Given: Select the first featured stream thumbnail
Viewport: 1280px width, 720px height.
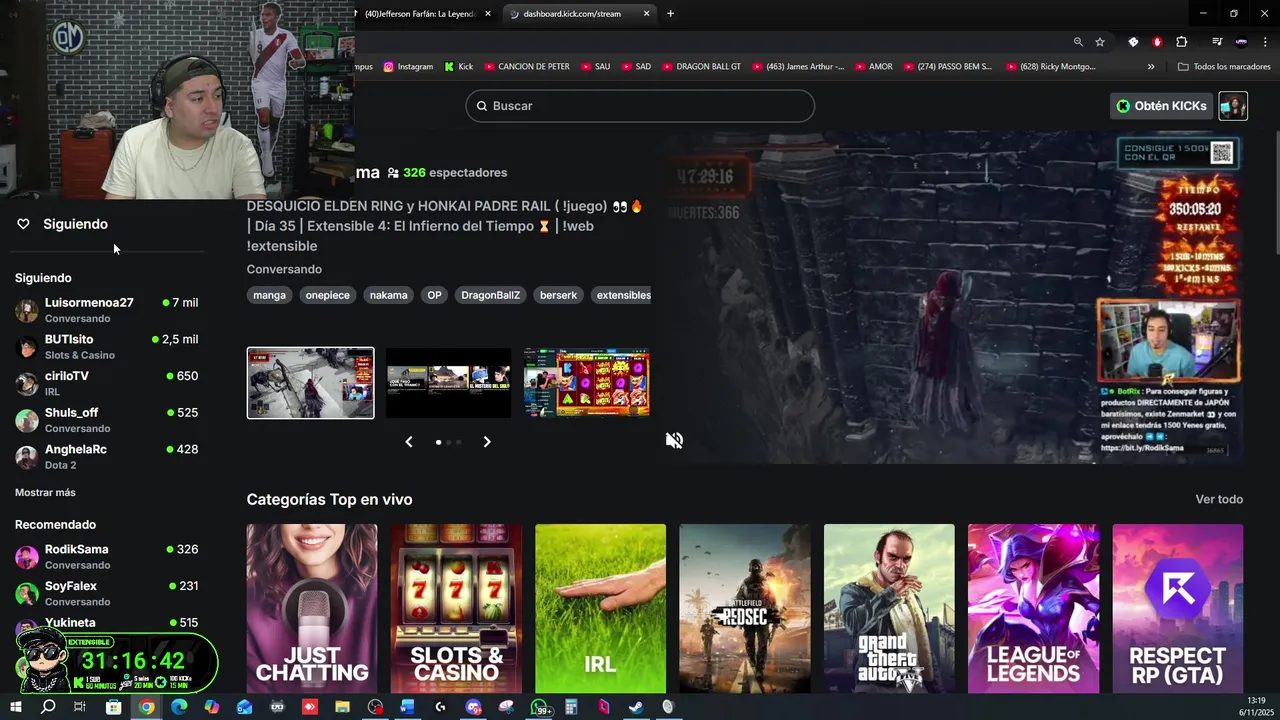Looking at the screenshot, I should tap(310, 383).
